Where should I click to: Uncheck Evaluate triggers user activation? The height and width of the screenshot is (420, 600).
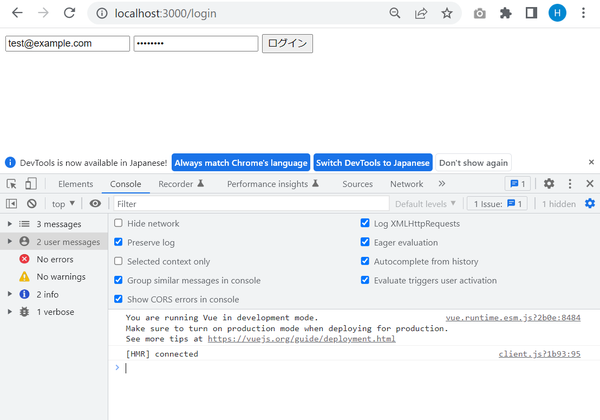click(x=365, y=280)
